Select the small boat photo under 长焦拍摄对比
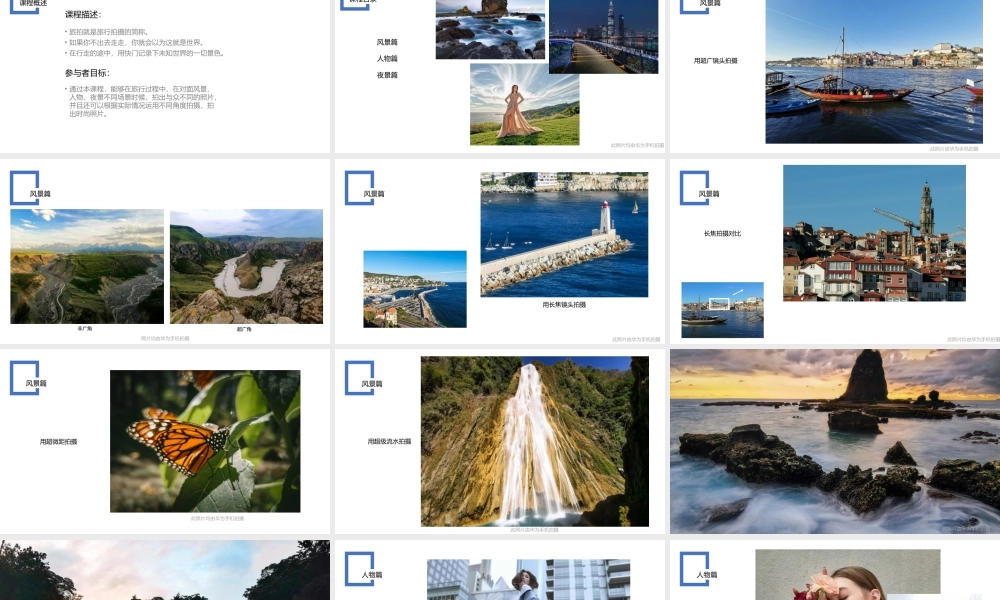 click(722, 309)
